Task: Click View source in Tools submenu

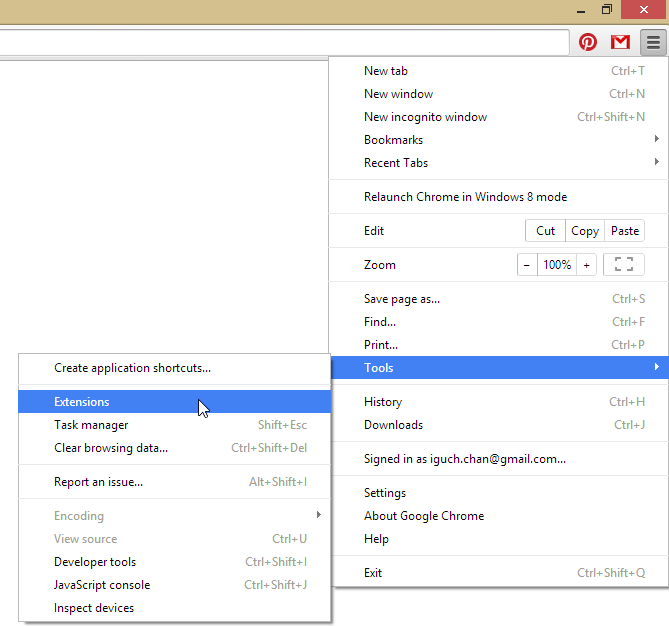Action: pos(175,539)
